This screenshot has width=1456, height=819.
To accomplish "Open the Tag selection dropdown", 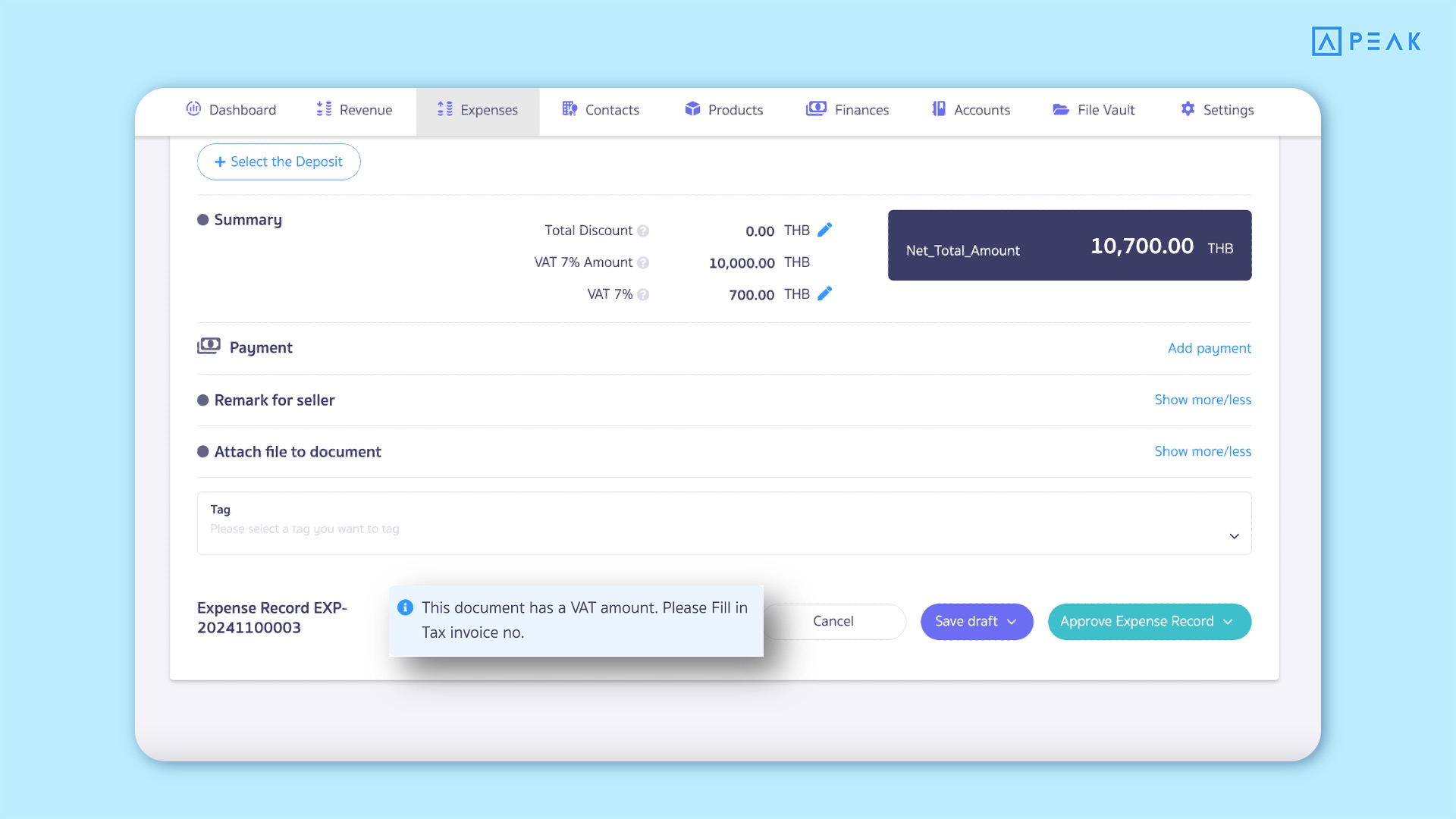I will pyautogui.click(x=1235, y=536).
